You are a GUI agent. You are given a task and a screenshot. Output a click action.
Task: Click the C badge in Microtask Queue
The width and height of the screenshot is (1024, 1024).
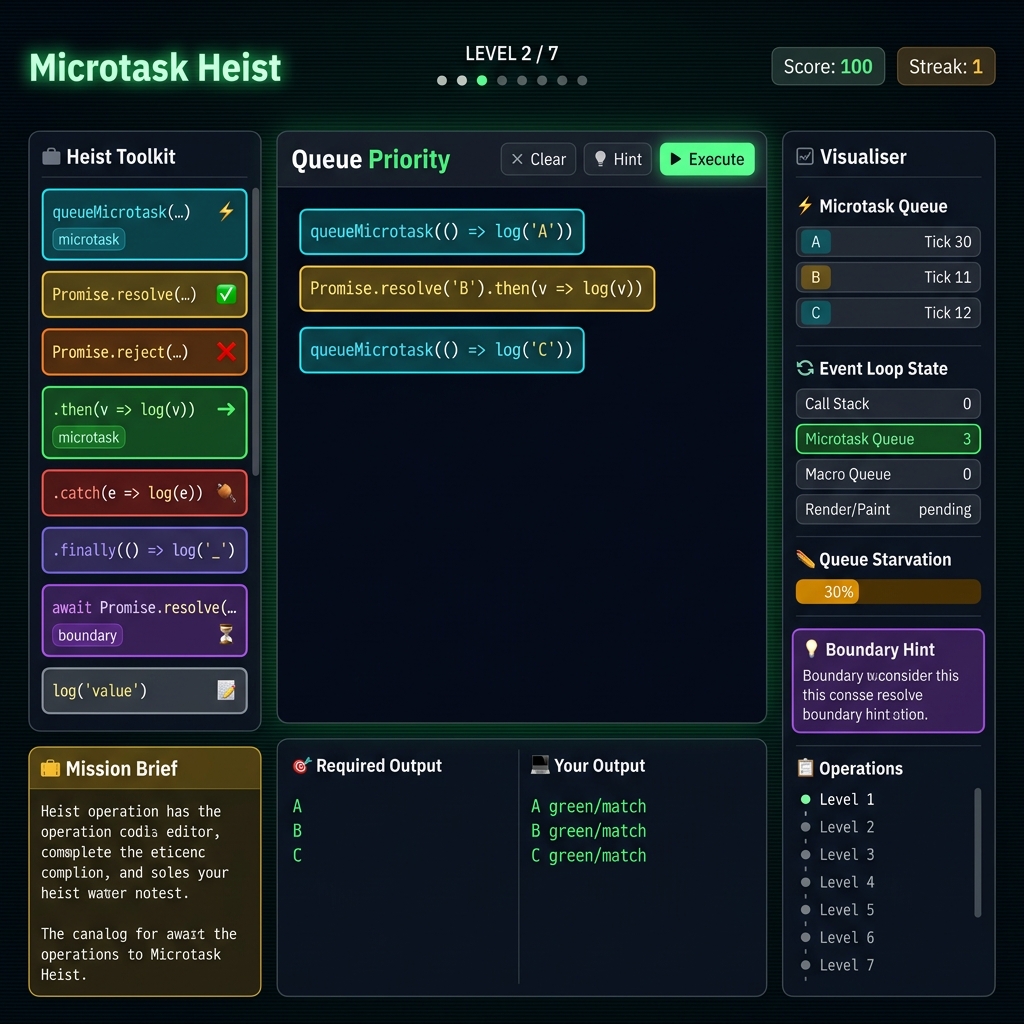point(815,313)
